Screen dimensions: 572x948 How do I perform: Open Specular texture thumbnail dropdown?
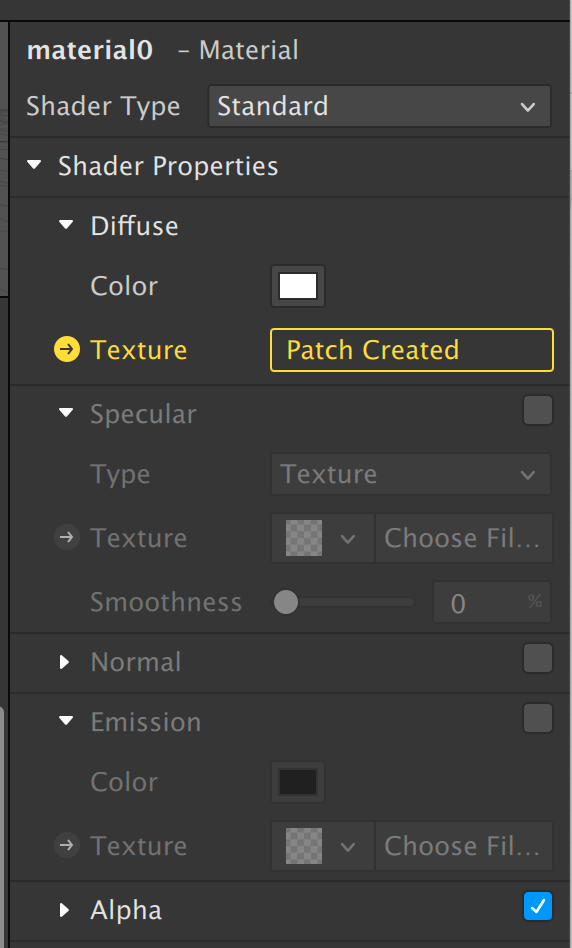point(323,538)
